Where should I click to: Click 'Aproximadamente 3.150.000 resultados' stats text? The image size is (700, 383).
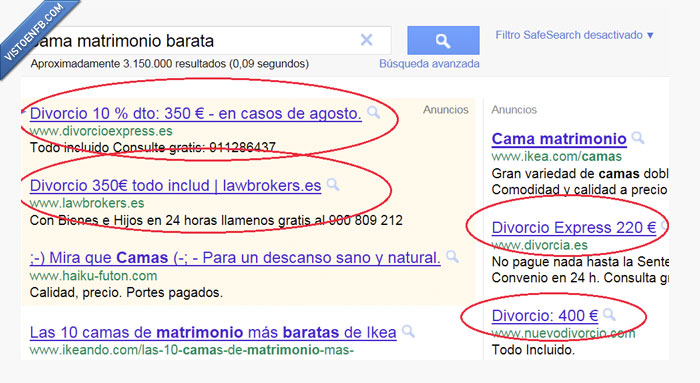[x=170, y=64]
